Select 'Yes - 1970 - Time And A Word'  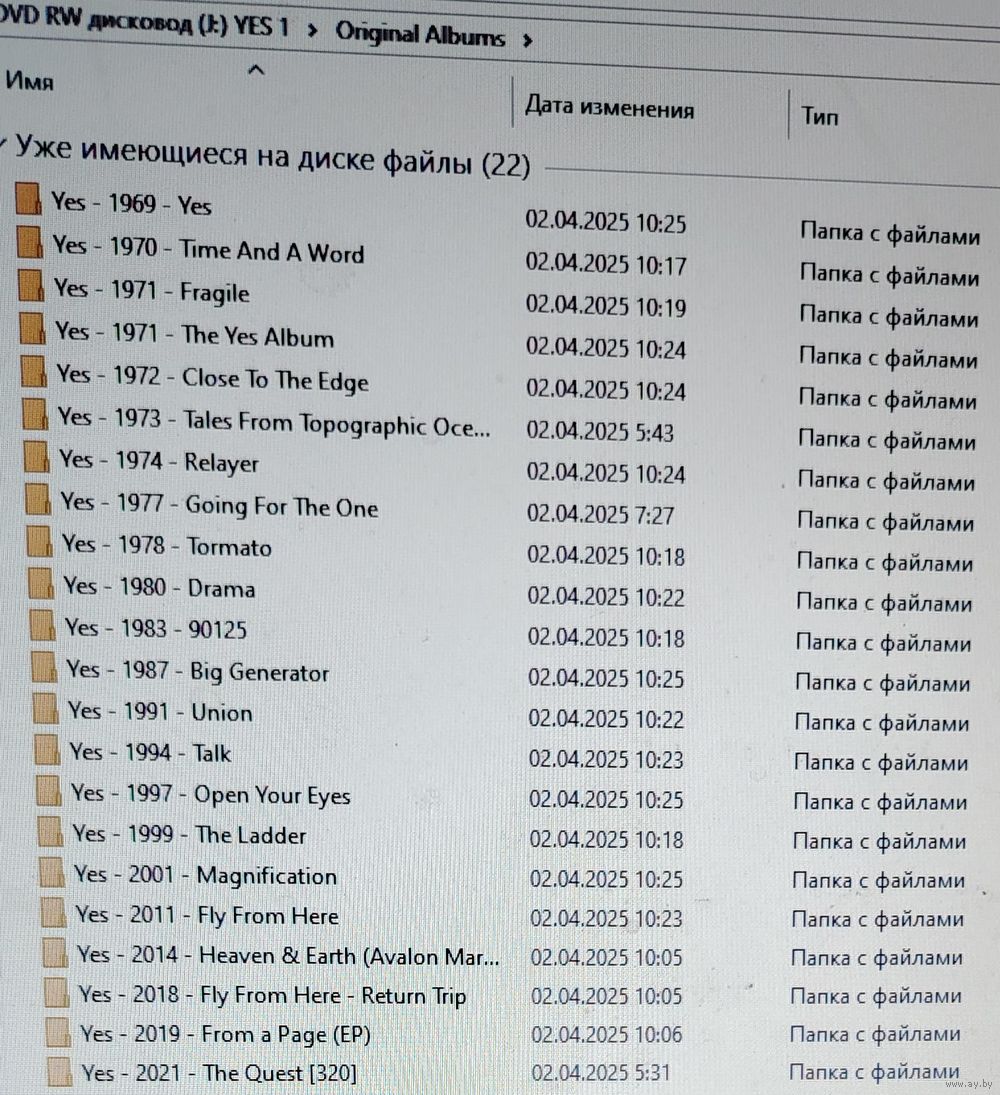(208, 249)
